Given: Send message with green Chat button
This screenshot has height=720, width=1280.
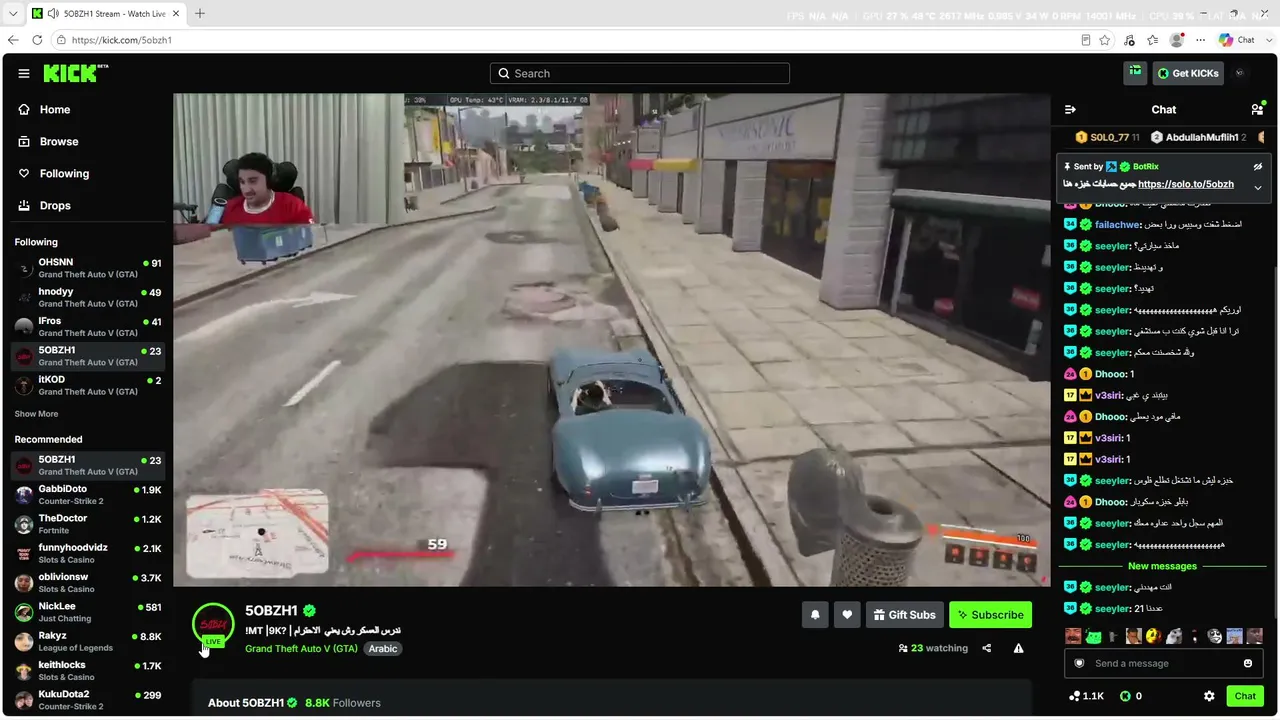Looking at the screenshot, I should tap(1245, 696).
